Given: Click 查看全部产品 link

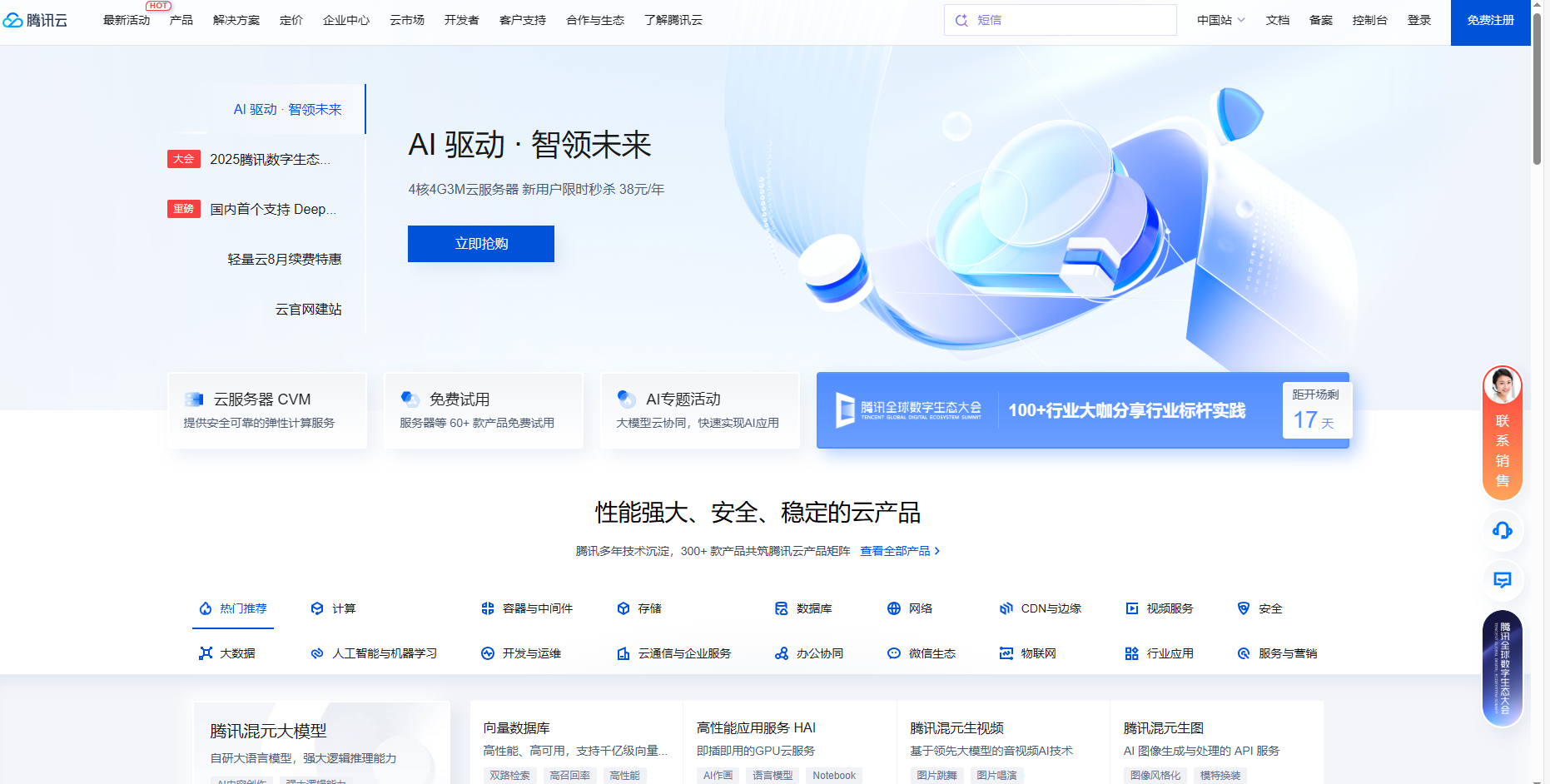Looking at the screenshot, I should 900,551.
